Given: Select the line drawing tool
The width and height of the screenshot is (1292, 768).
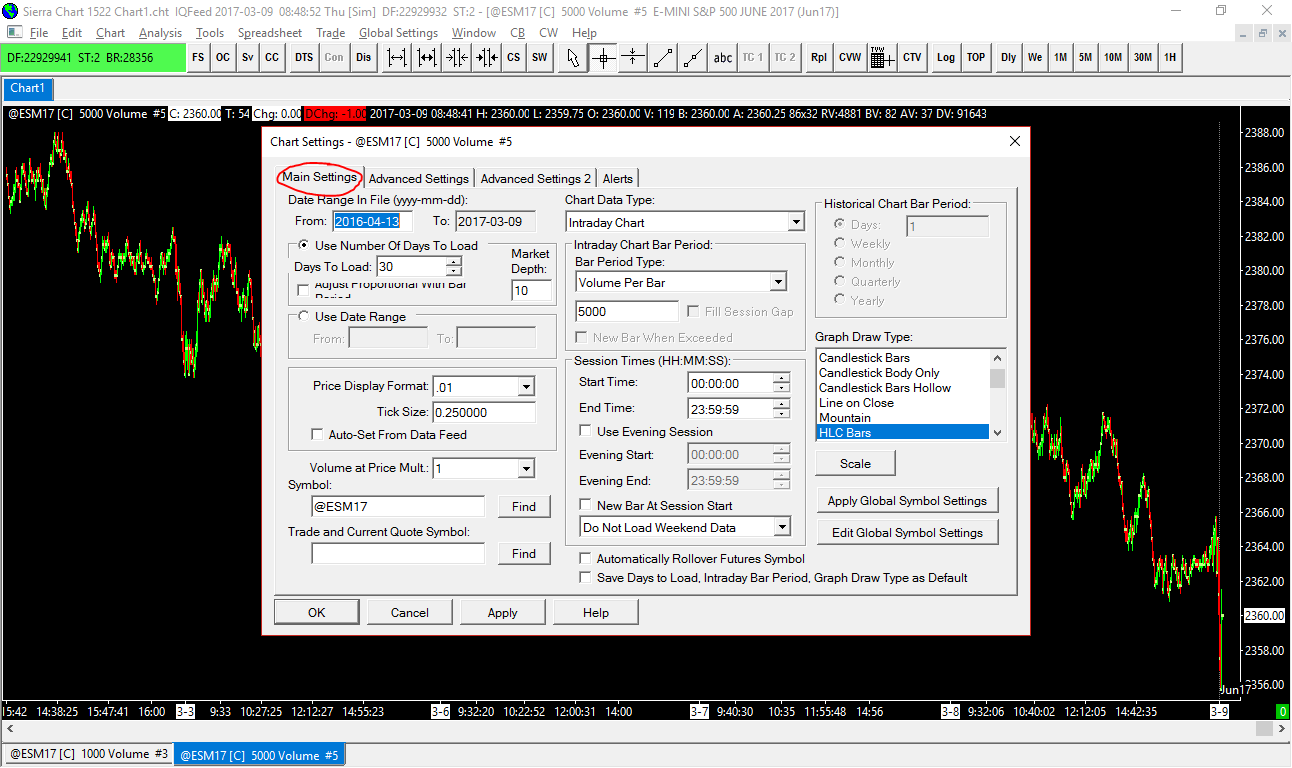Looking at the screenshot, I should tap(662, 58).
